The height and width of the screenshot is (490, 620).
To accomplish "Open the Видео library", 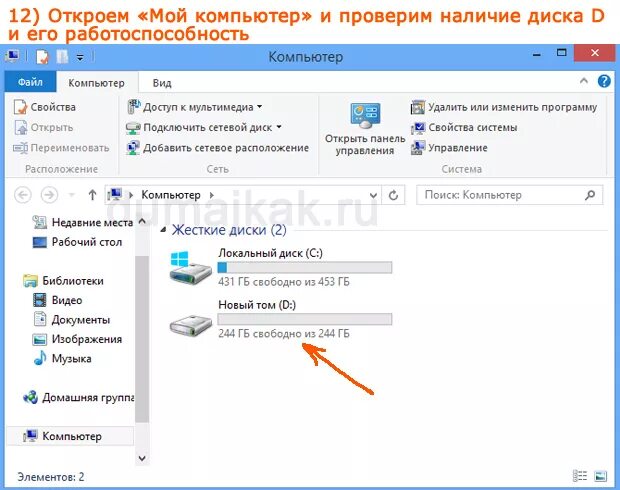I will 57,300.
